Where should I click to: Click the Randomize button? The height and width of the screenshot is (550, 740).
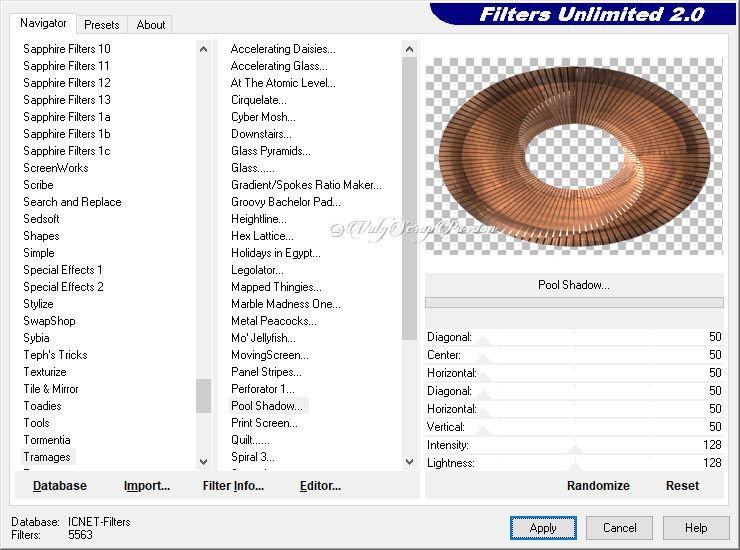pos(598,486)
